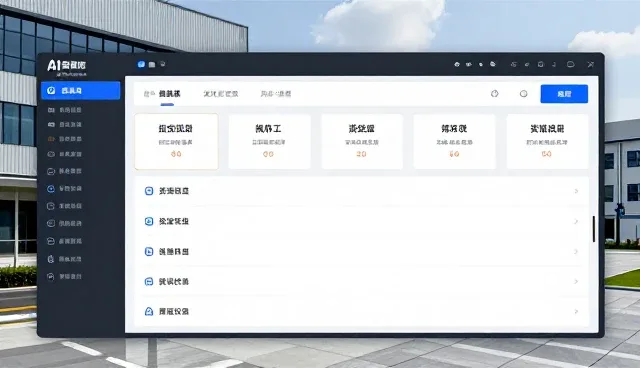Open the middle summary card of the five
Image resolution: width=640 pixels, height=368 pixels.
point(362,141)
